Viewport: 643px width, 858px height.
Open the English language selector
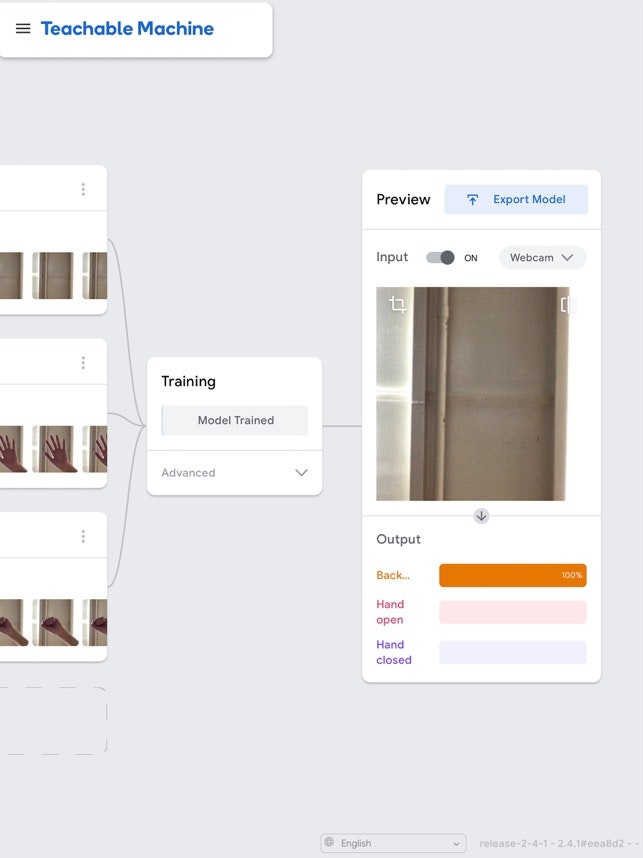coord(393,843)
